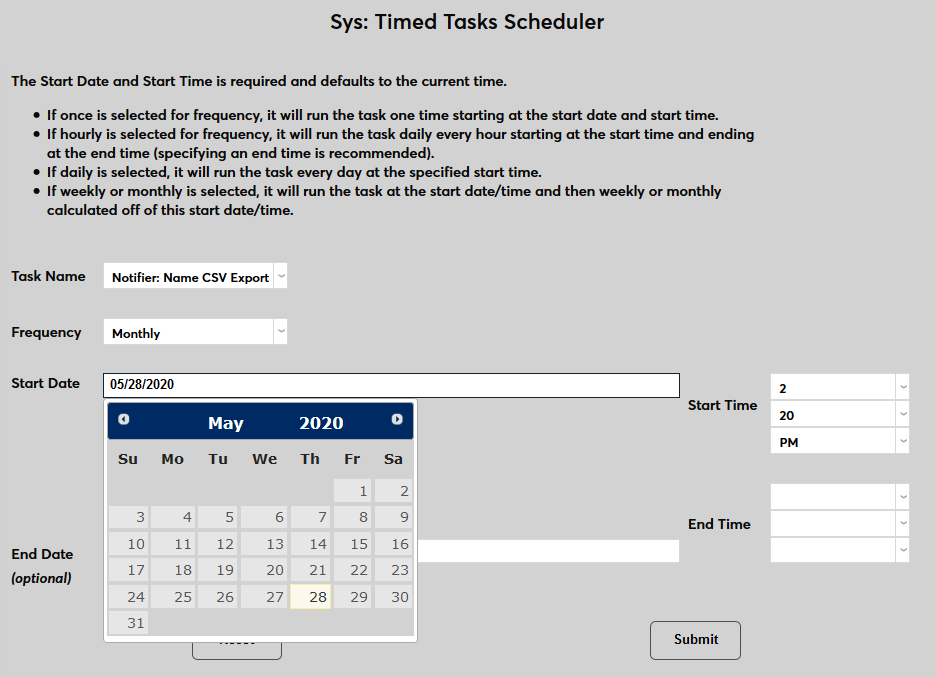Set start date to May 23
This screenshot has width=936, height=677.
[x=393, y=570]
